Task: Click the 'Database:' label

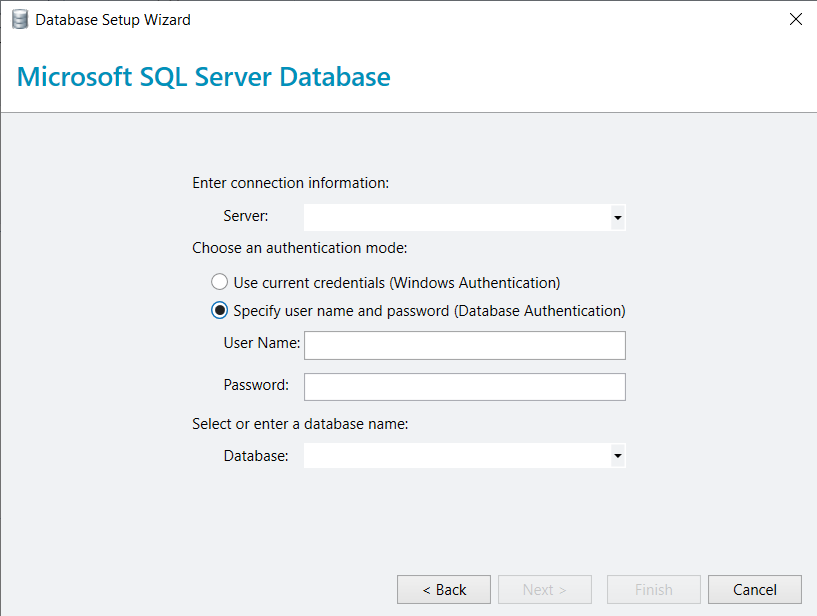Action: tap(256, 456)
